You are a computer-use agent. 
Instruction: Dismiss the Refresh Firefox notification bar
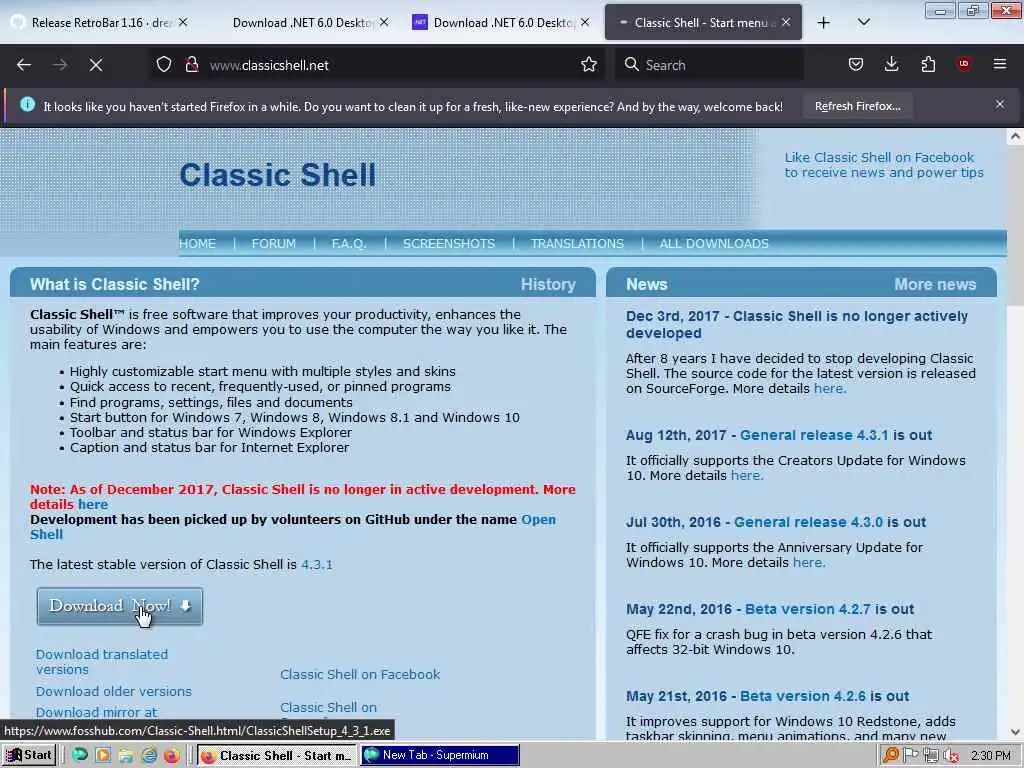(1000, 104)
